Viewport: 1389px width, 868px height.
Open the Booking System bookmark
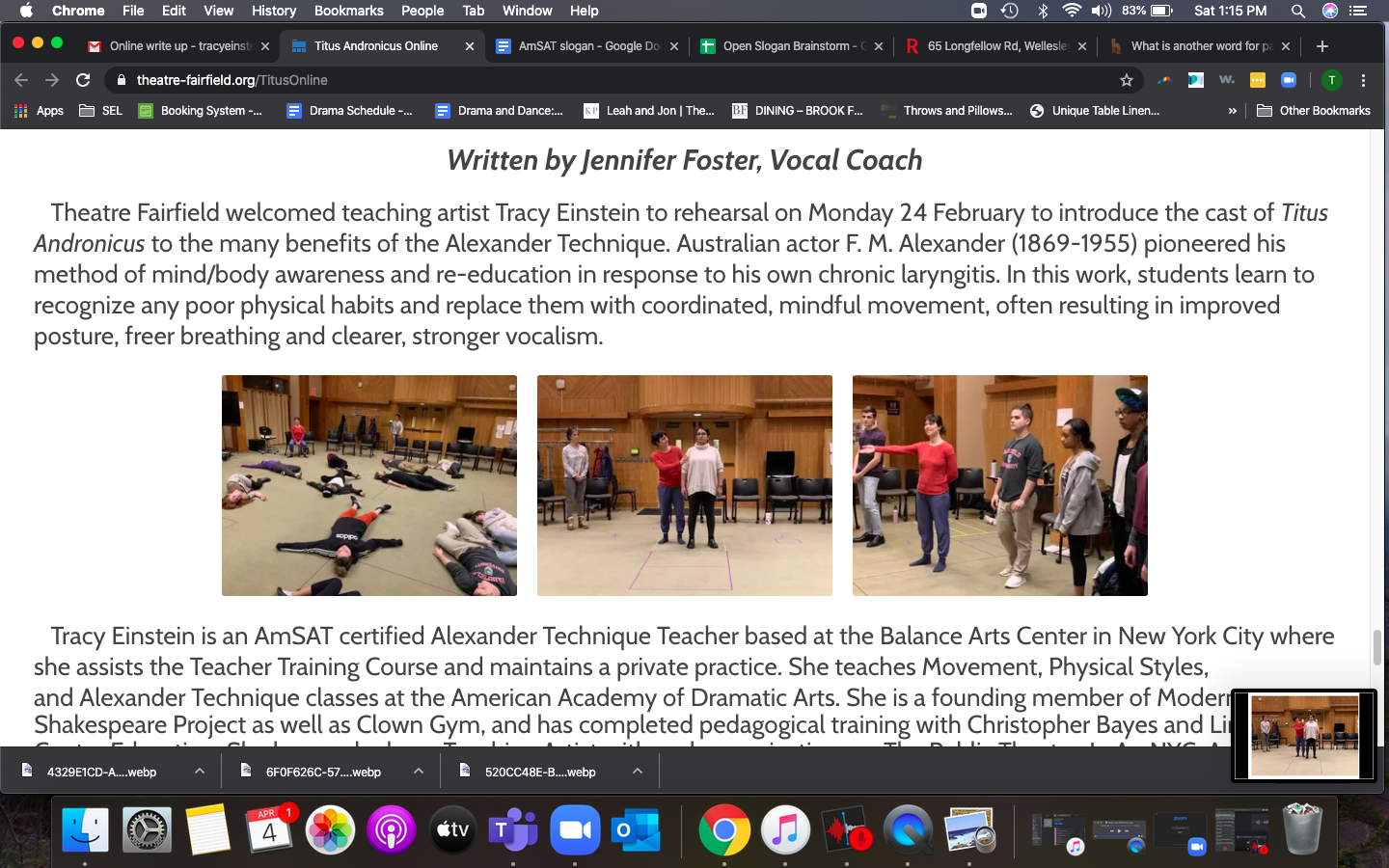(x=201, y=111)
